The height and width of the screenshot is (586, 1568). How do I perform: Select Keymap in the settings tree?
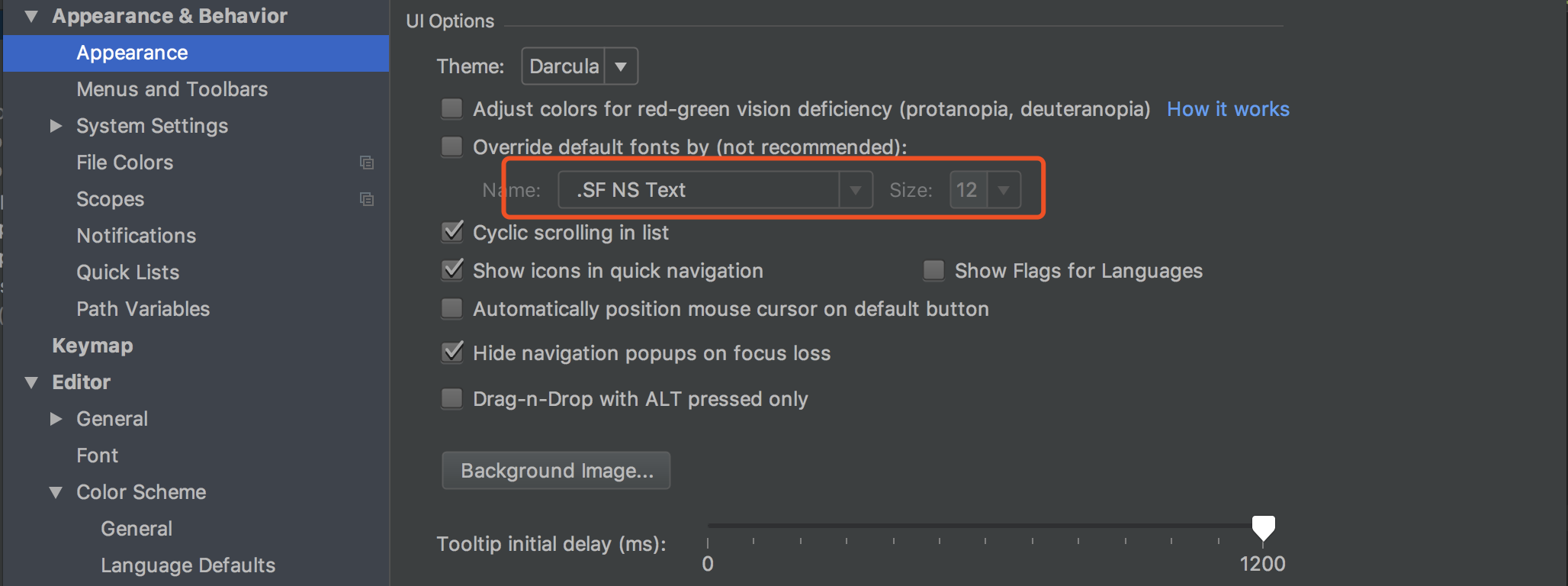click(92, 346)
